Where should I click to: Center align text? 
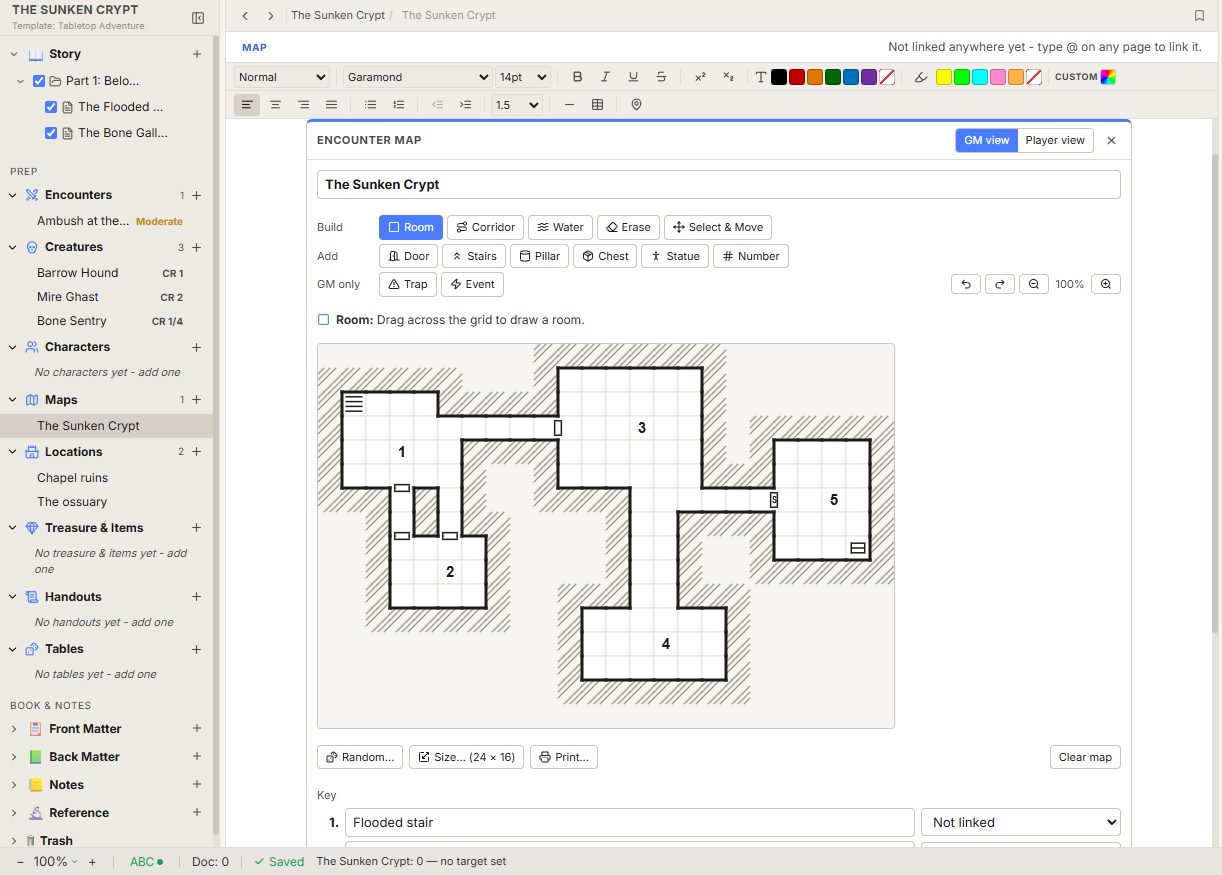pyautogui.click(x=275, y=104)
